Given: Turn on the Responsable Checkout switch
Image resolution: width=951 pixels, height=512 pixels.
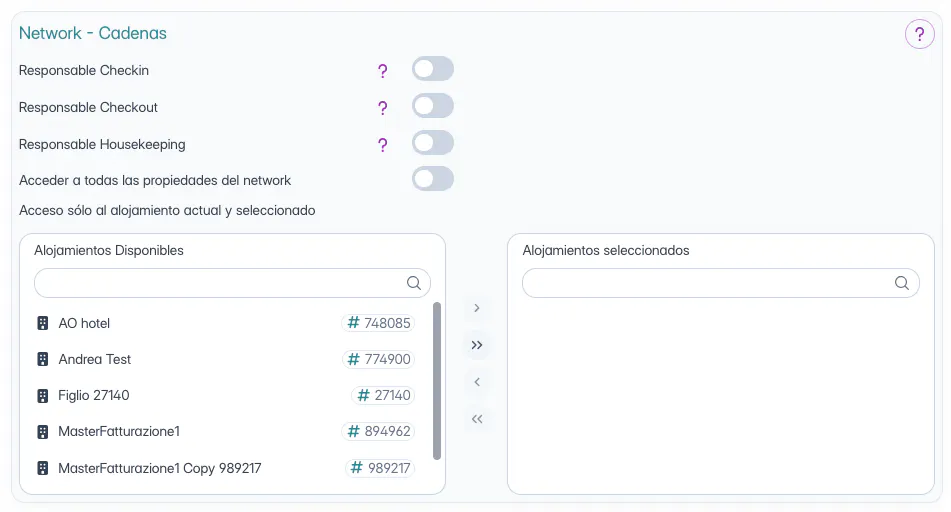Looking at the screenshot, I should [x=433, y=106].
